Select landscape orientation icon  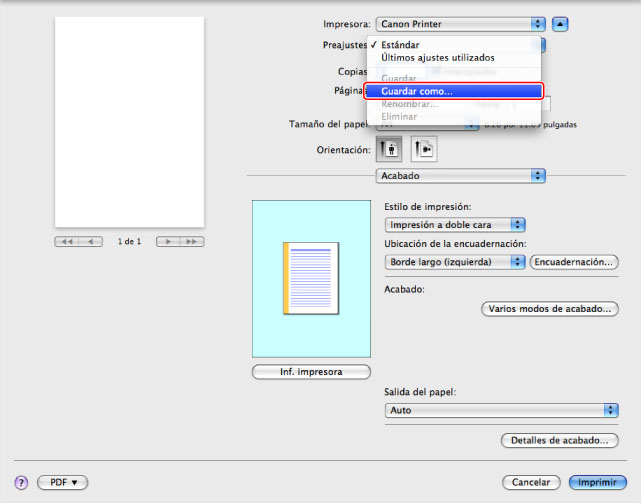pyautogui.click(x=424, y=148)
